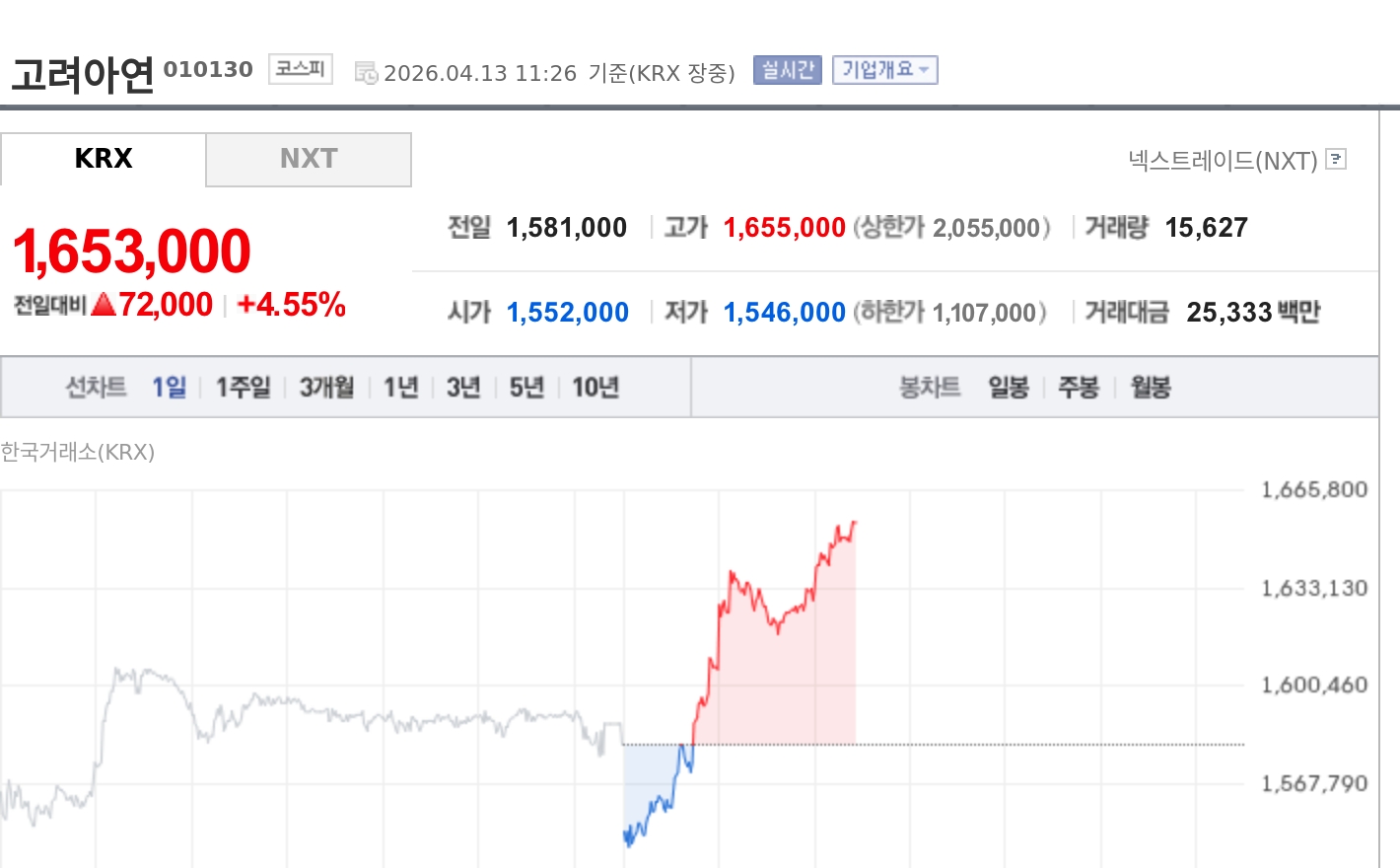Show the 3년 line chart
Screen dimensions: 1400x868
(x=462, y=387)
